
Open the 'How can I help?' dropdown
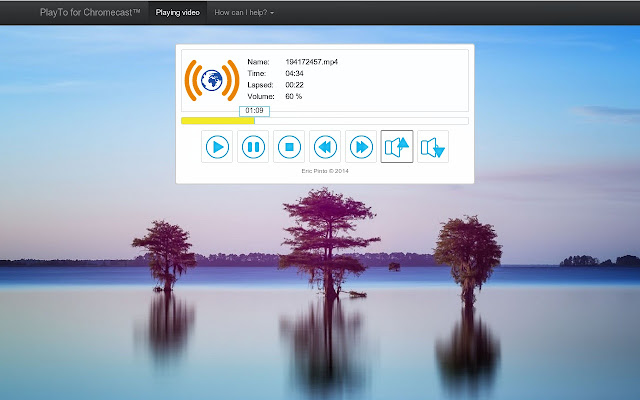pos(244,13)
